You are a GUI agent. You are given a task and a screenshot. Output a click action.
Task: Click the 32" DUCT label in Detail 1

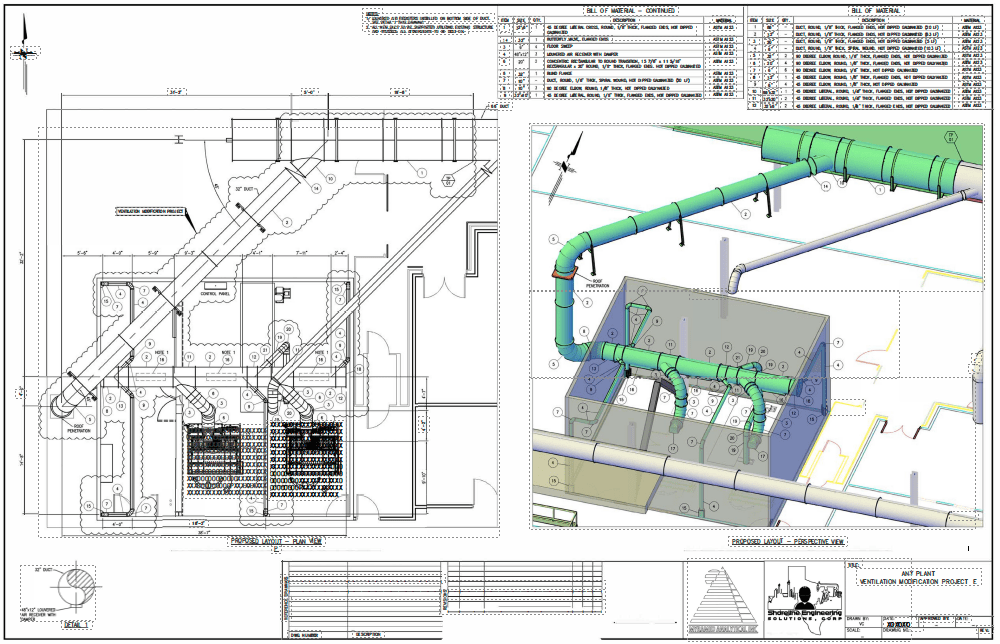[43, 570]
